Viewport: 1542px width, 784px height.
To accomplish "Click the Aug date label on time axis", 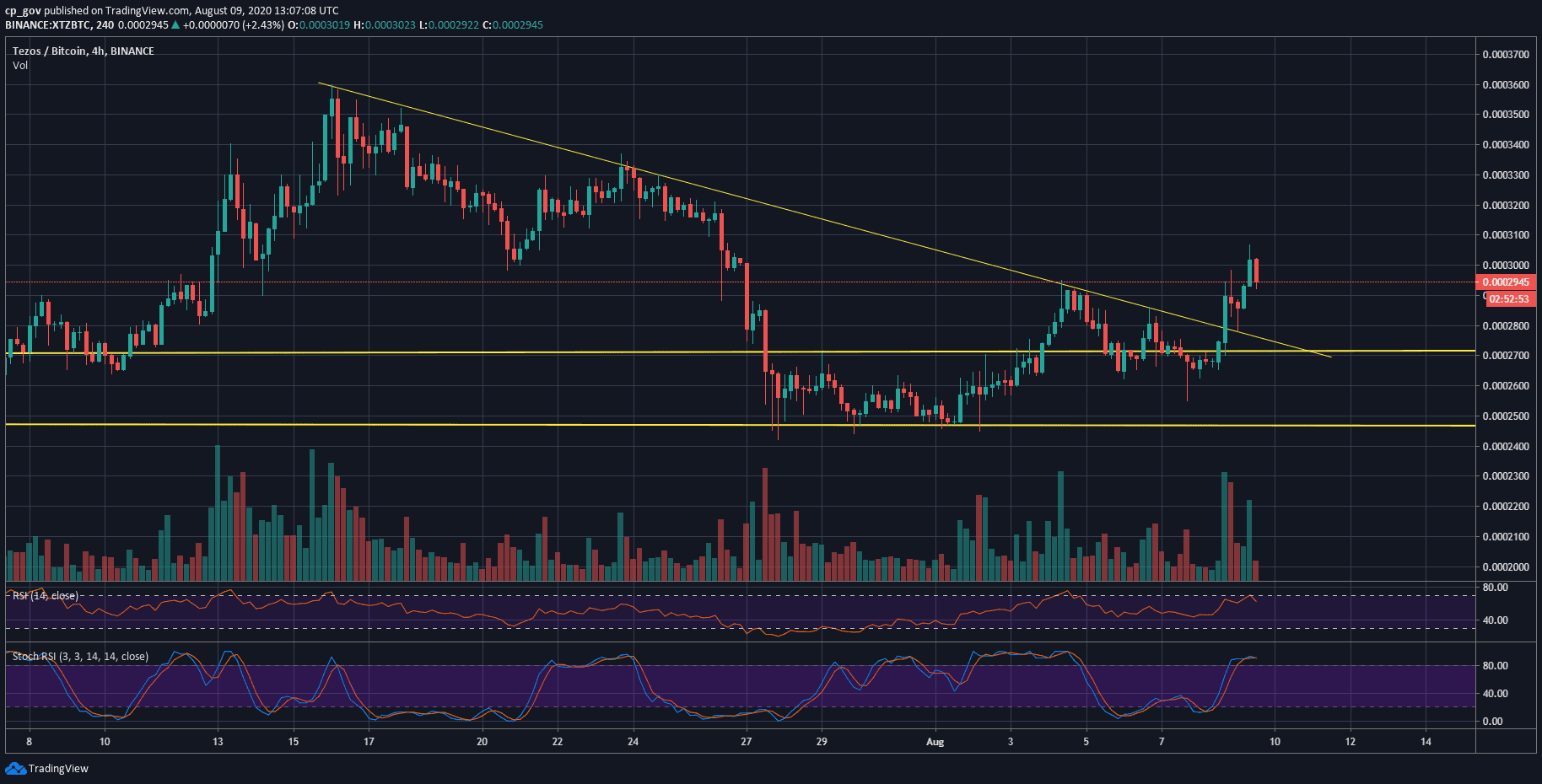I will [x=935, y=742].
